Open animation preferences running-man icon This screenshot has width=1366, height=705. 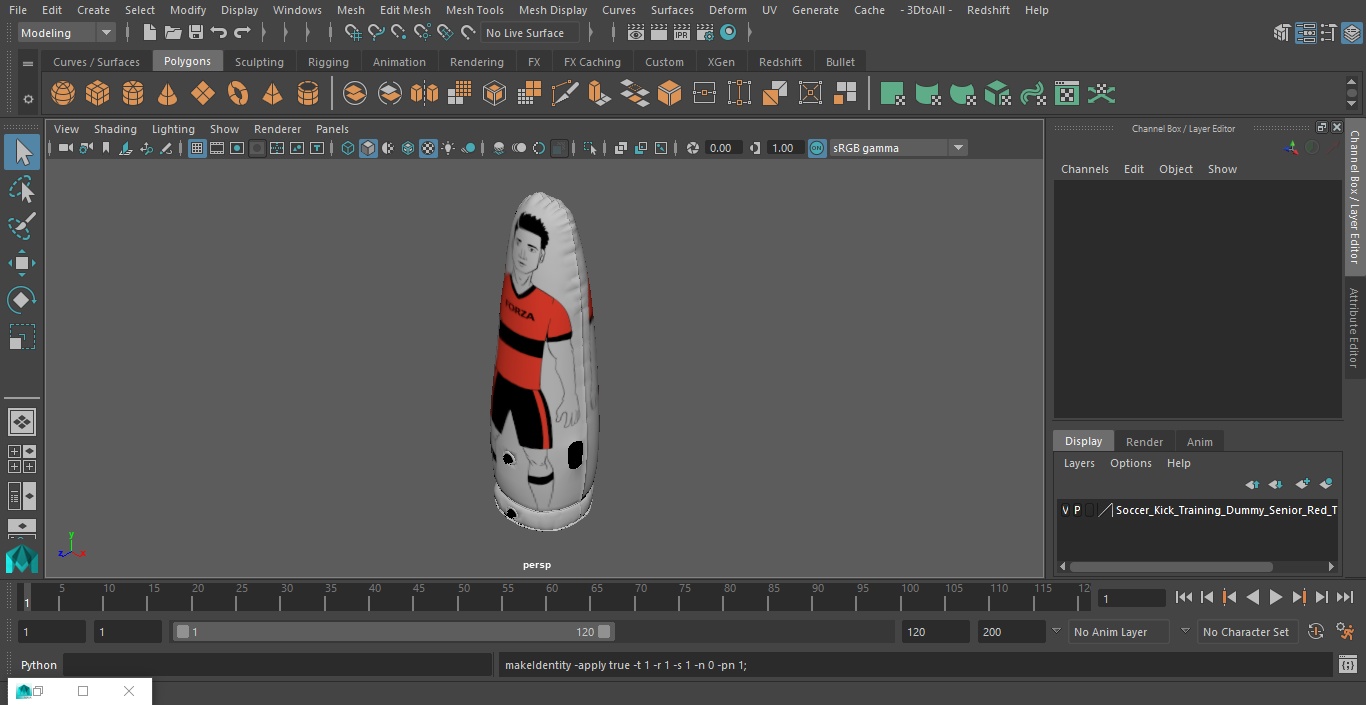pos(1345,632)
